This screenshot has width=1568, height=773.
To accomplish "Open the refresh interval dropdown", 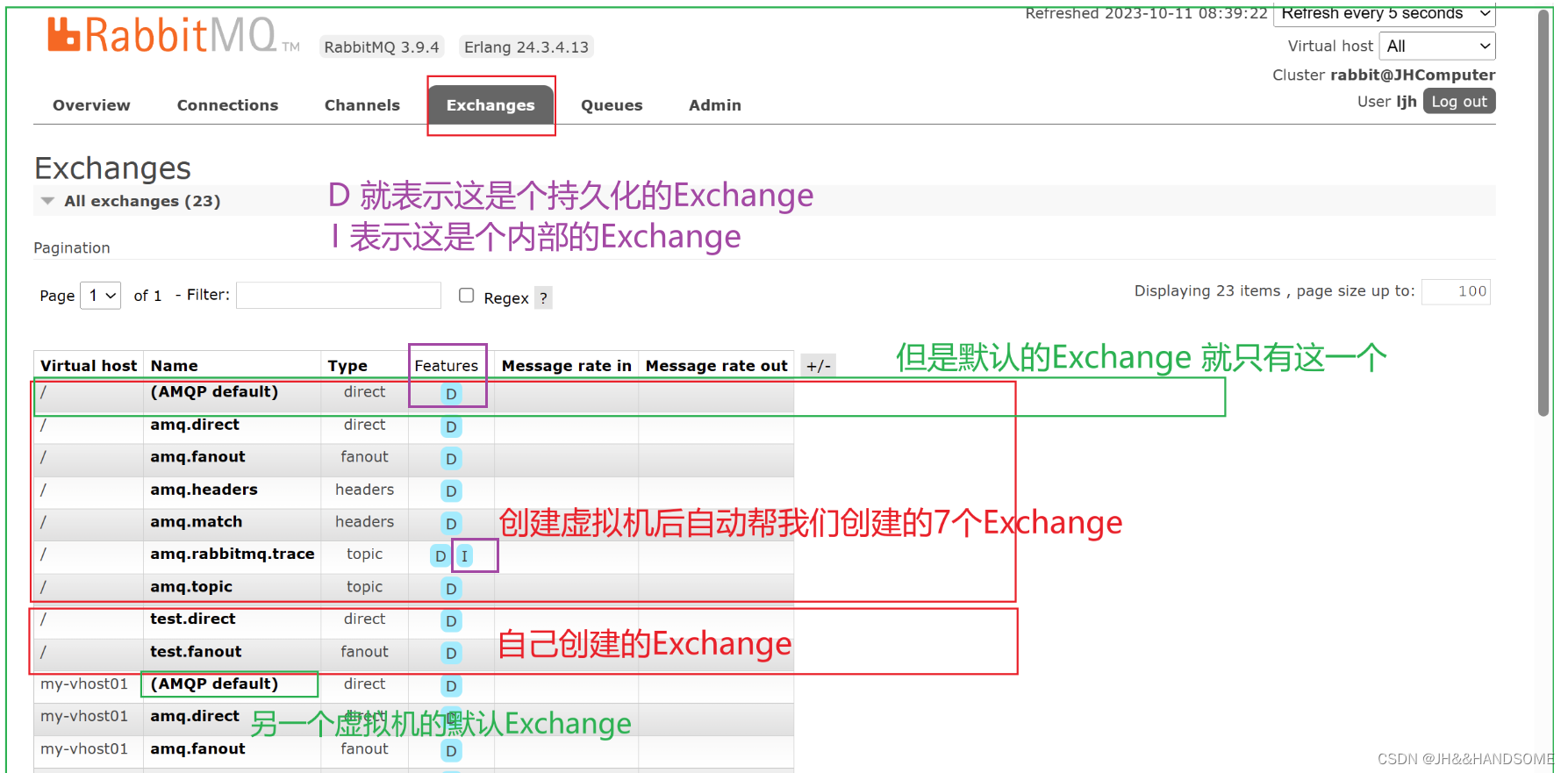I will 1385,14.
